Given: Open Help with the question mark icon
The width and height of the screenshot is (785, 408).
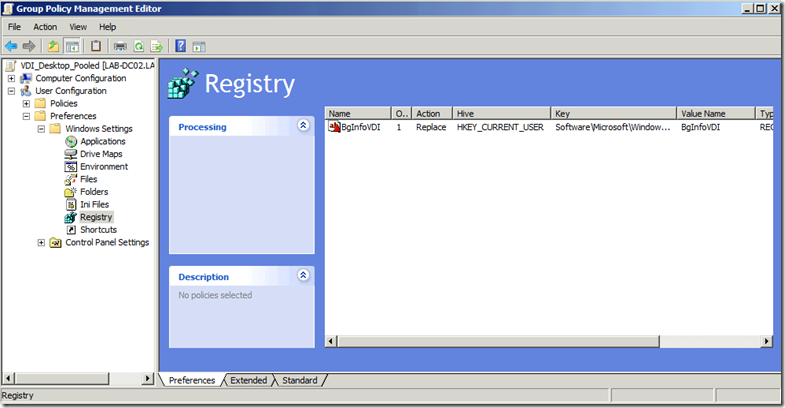Looking at the screenshot, I should point(181,47).
